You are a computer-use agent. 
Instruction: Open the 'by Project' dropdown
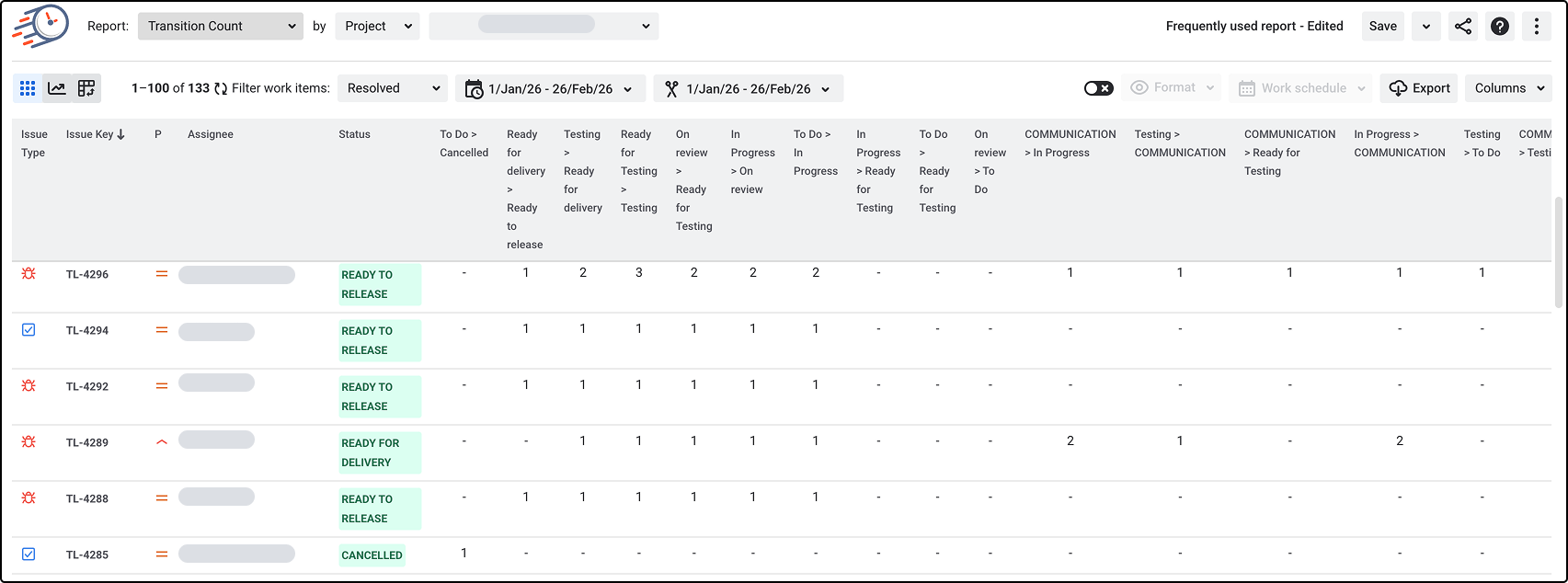(x=378, y=27)
